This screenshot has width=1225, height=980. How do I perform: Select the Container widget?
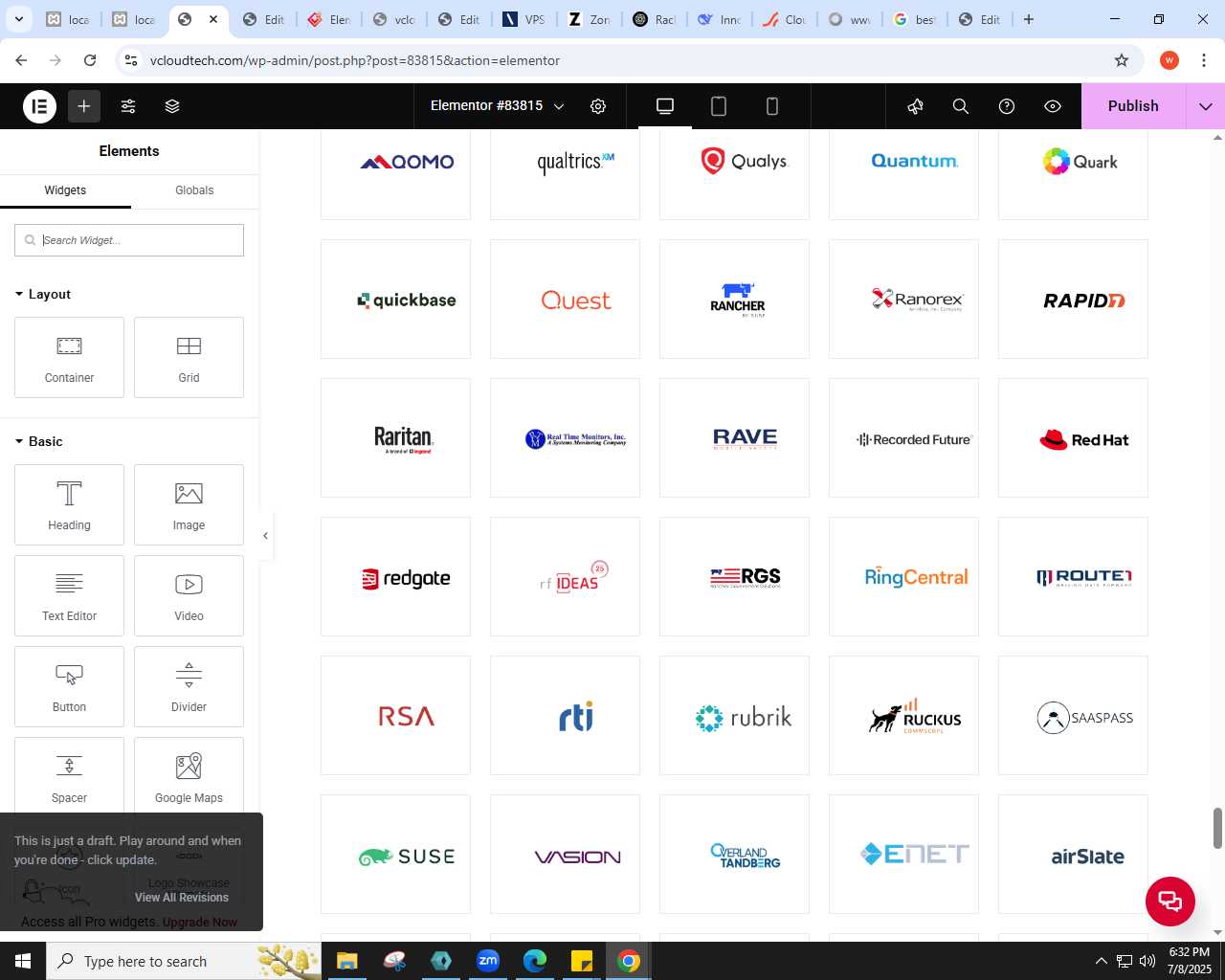pos(69,357)
